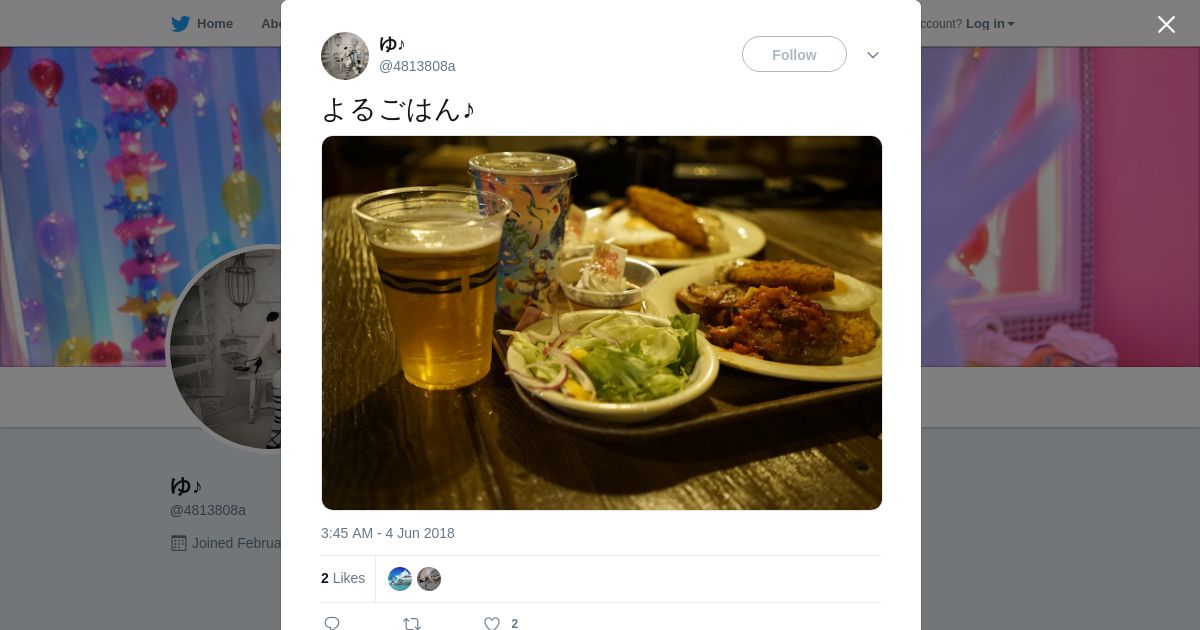Image resolution: width=1200 pixels, height=630 pixels.
Task: Click first liker's blue avatar
Action: (x=400, y=579)
